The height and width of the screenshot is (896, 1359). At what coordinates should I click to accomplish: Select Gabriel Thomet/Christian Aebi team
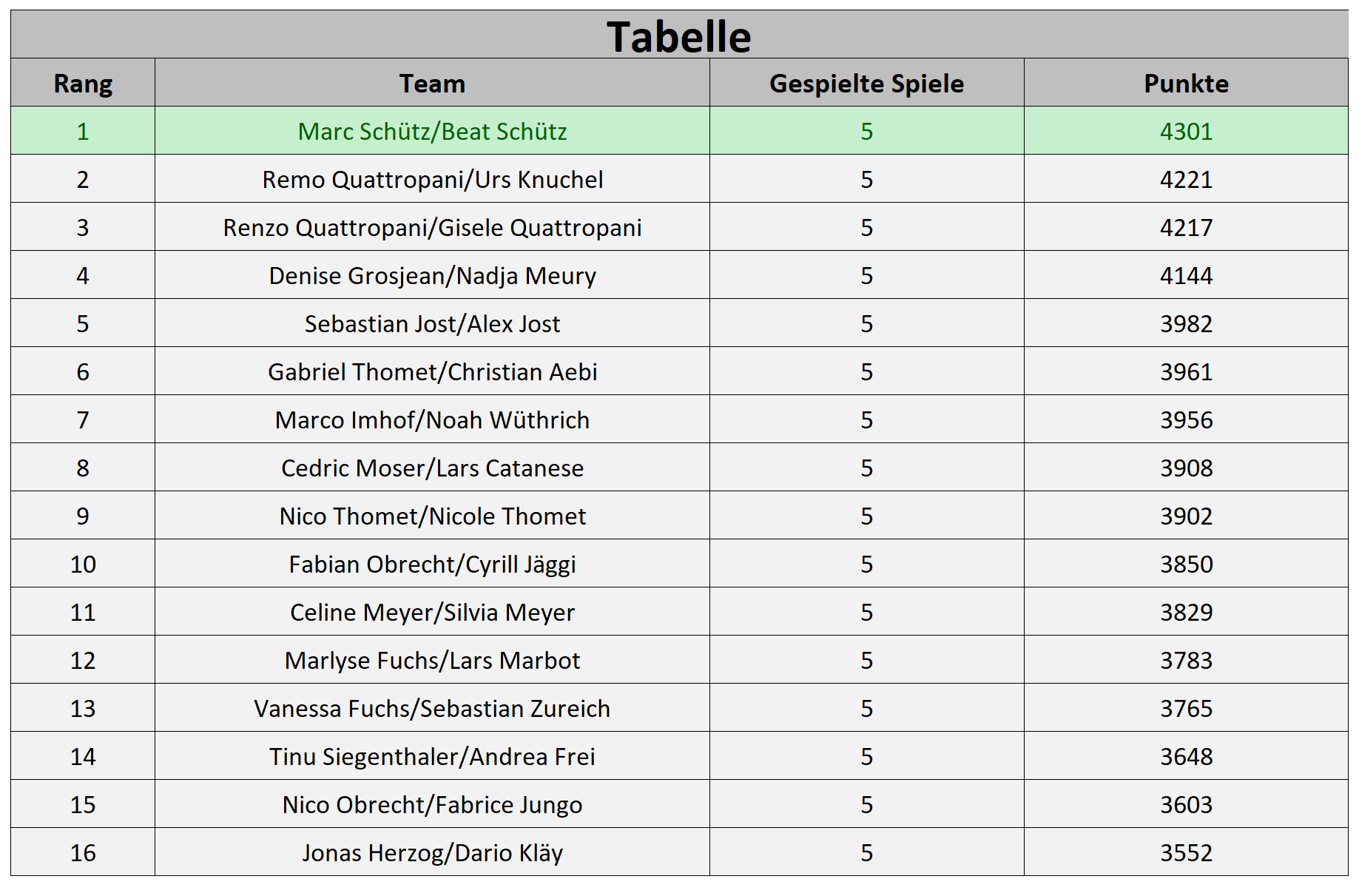[x=432, y=371]
